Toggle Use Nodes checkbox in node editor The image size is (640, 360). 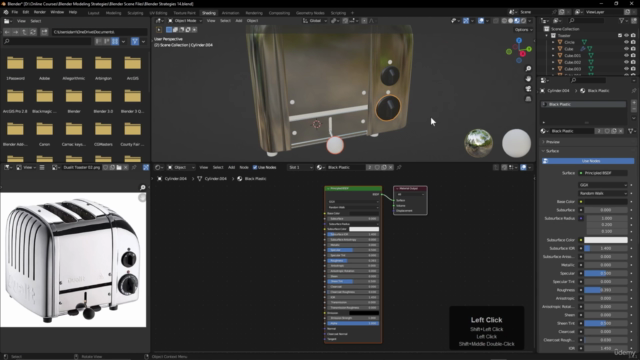coord(255,167)
